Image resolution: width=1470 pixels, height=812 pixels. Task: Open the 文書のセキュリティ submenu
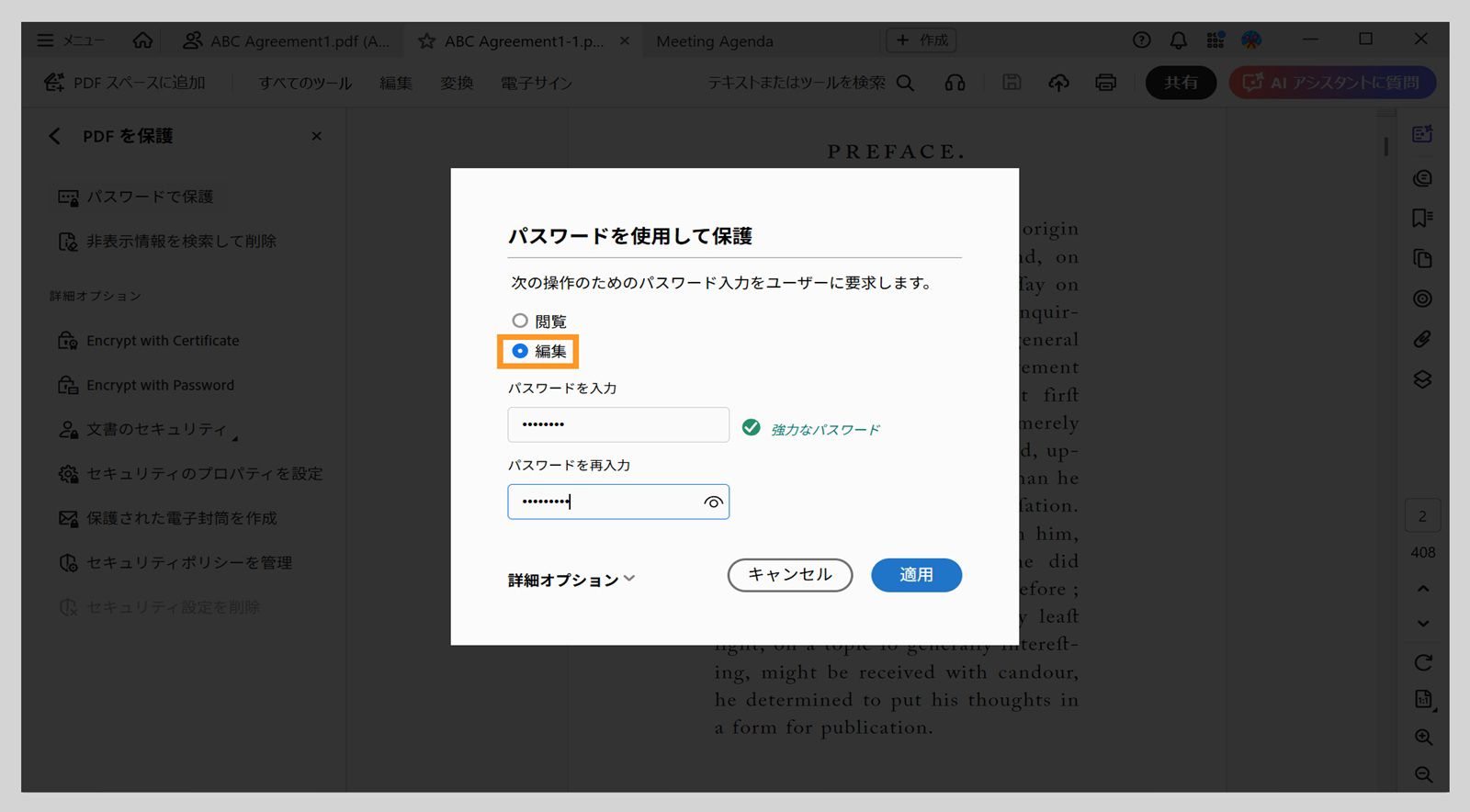pyautogui.click(x=148, y=429)
